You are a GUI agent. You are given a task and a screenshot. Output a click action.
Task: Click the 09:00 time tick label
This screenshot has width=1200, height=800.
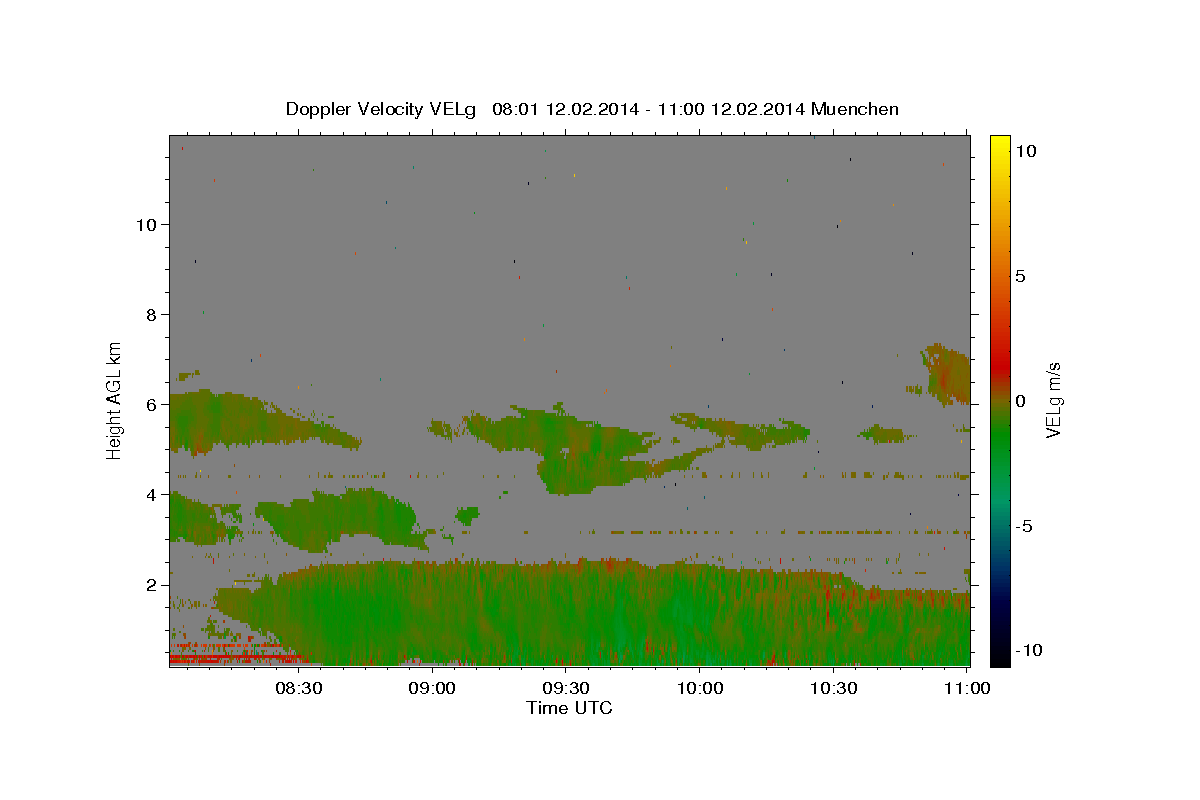click(433, 688)
